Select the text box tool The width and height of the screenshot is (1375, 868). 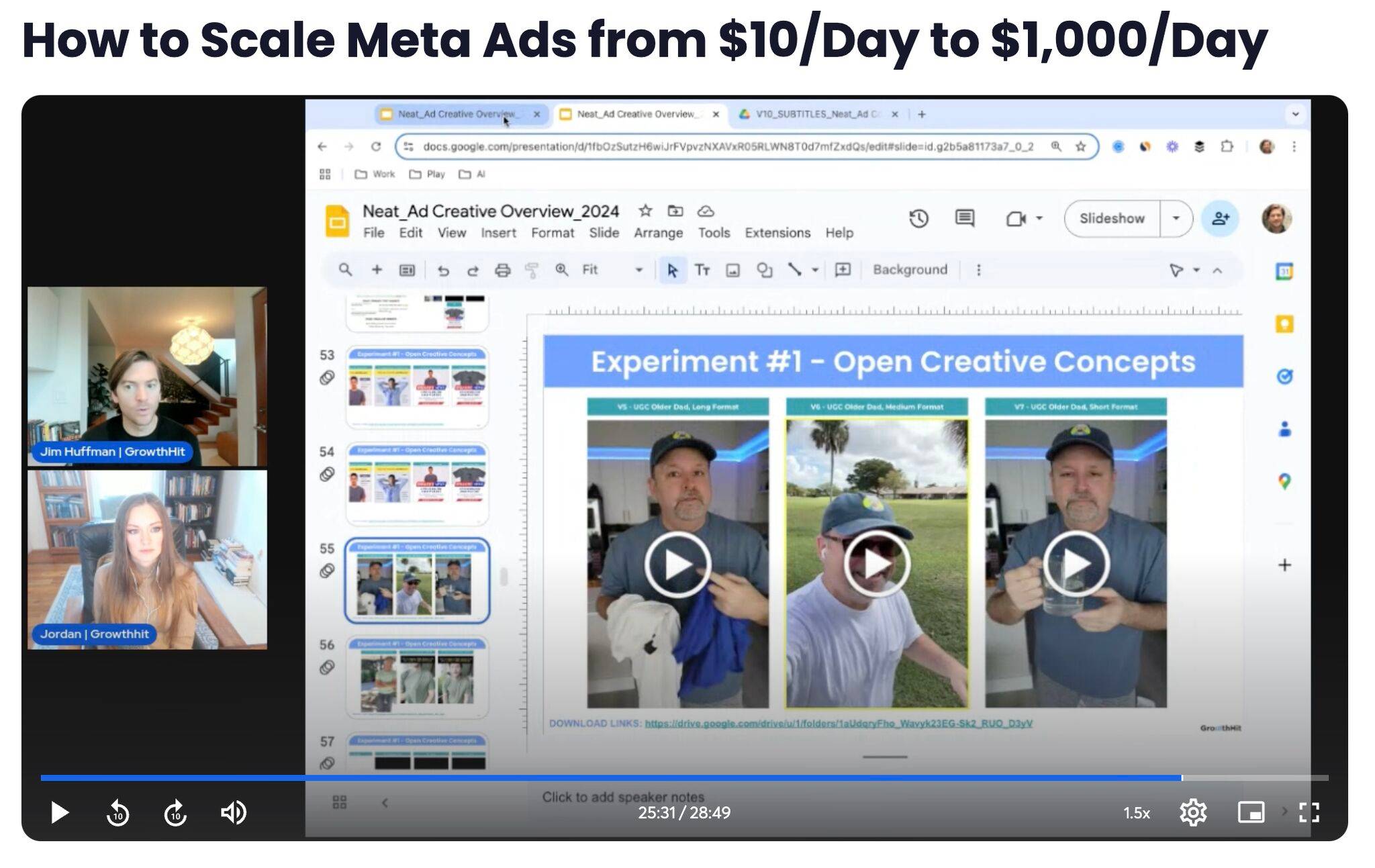[702, 270]
